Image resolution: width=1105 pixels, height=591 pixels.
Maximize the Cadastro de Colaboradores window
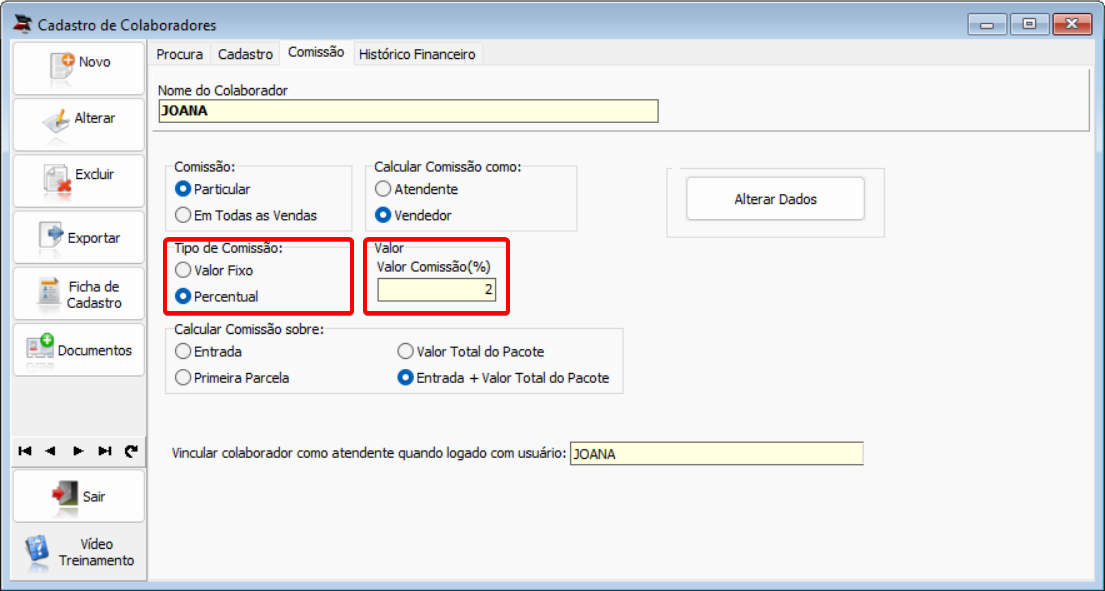(1029, 25)
